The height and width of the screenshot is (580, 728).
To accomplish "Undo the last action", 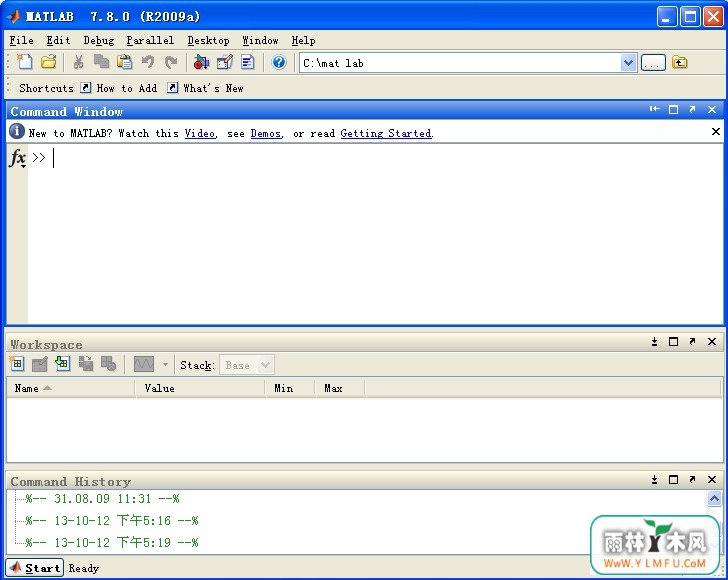I will pyautogui.click(x=148, y=62).
